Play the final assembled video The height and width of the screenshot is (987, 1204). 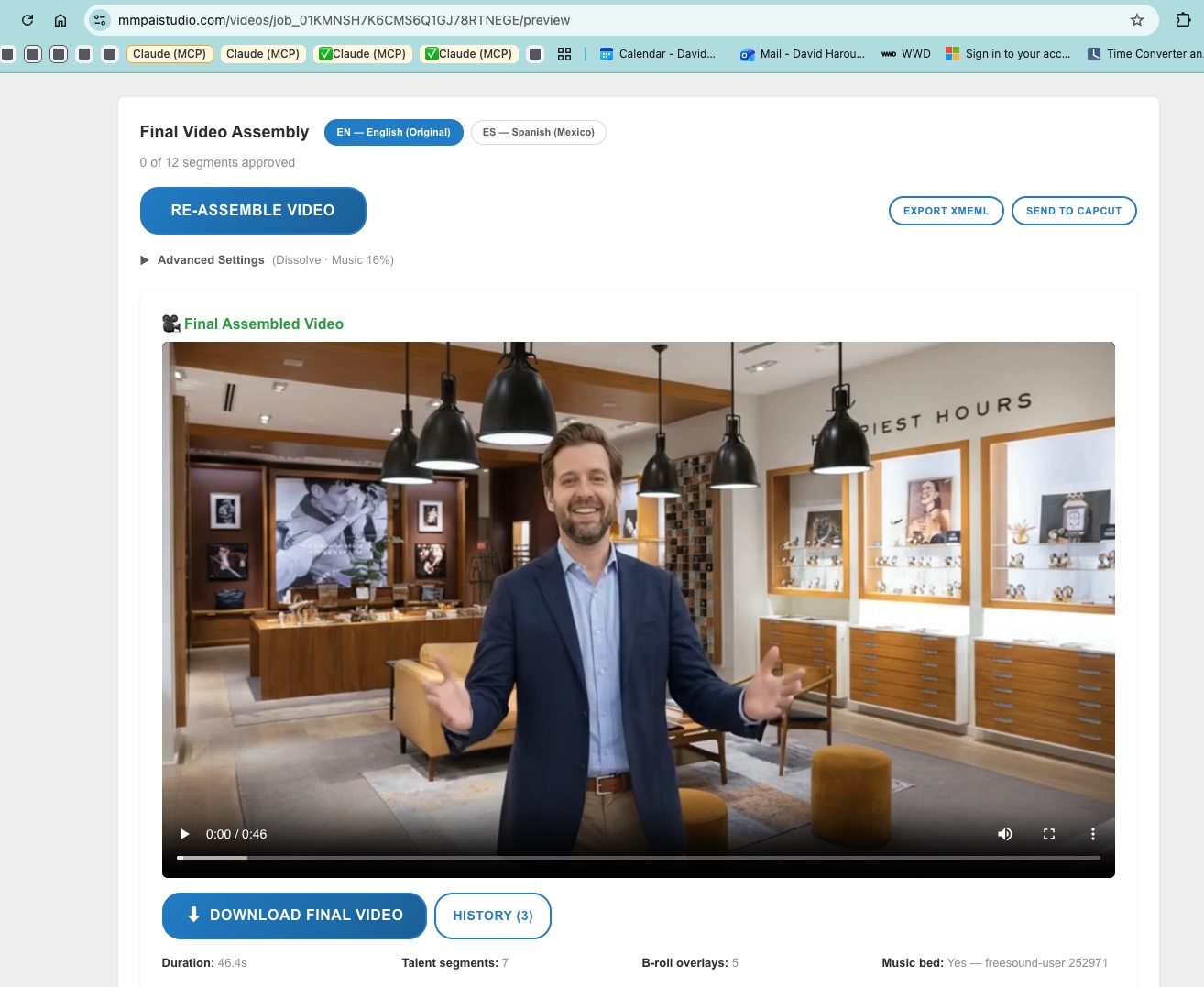click(x=184, y=834)
